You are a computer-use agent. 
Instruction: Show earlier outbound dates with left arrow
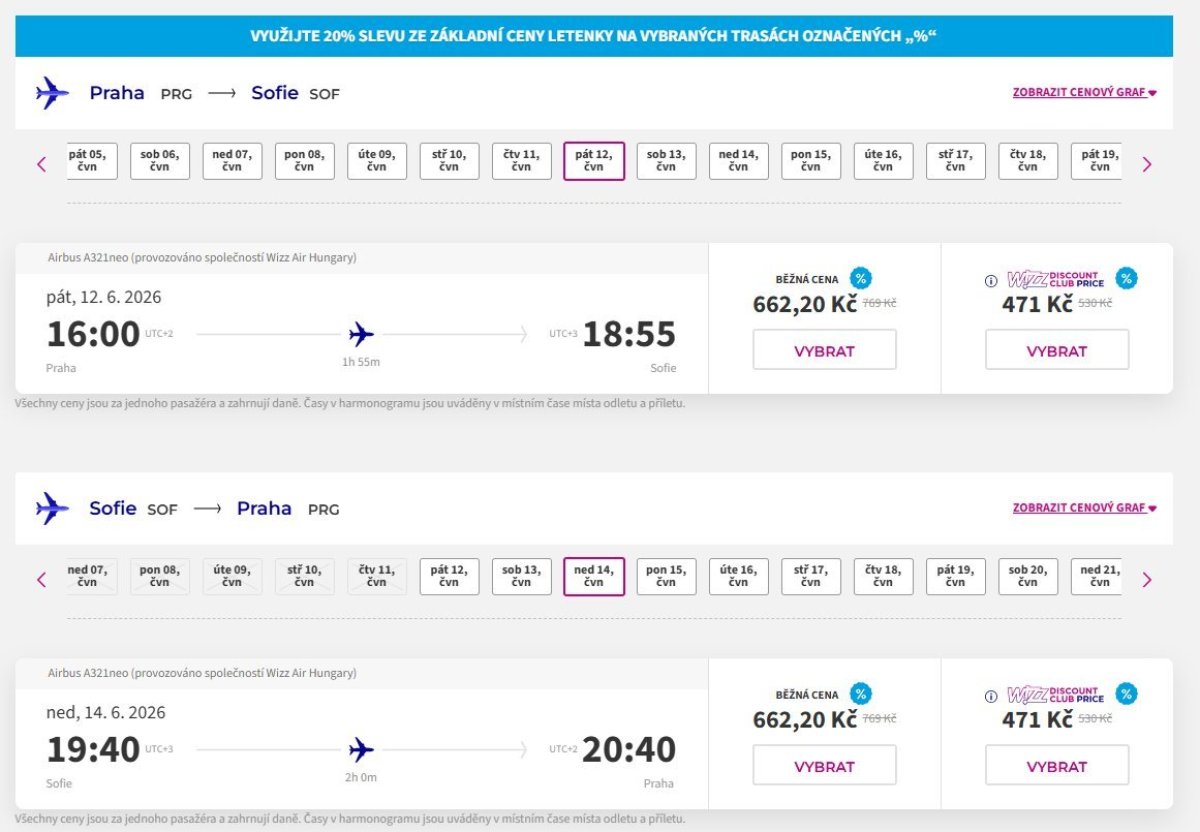click(41, 164)
